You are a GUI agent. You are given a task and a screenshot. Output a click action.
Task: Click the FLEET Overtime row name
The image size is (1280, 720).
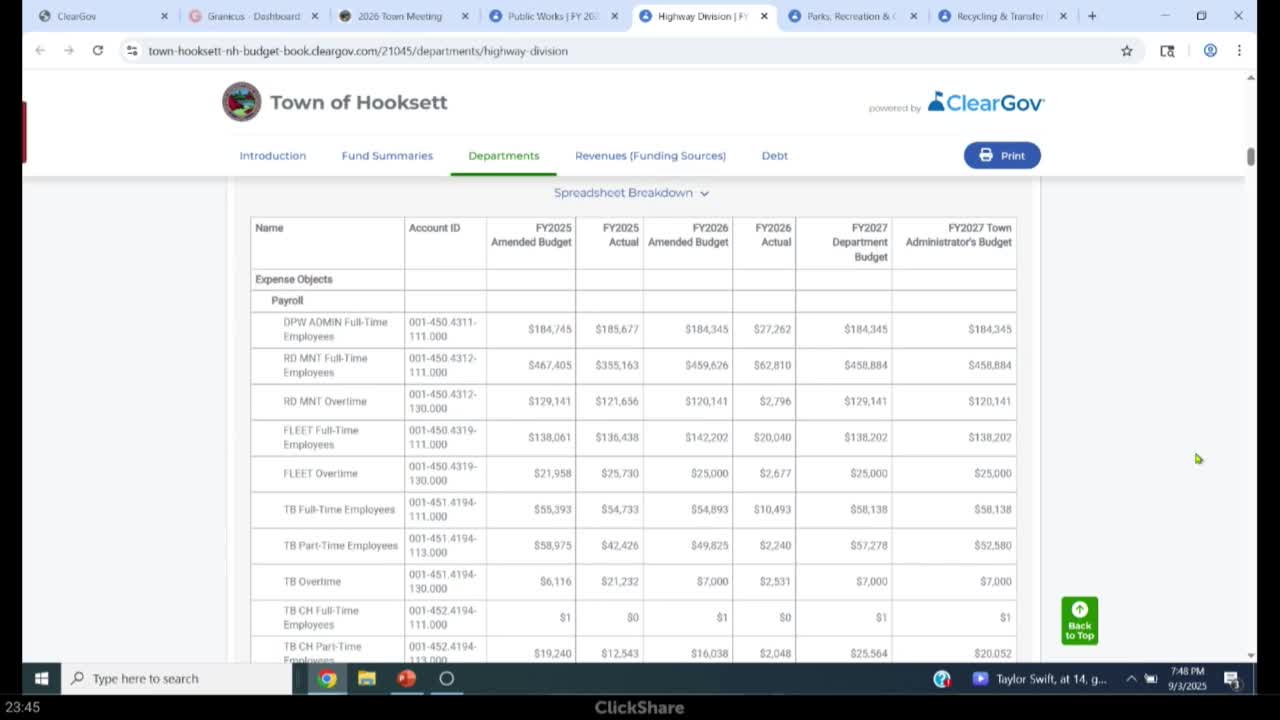click(320, 473)
